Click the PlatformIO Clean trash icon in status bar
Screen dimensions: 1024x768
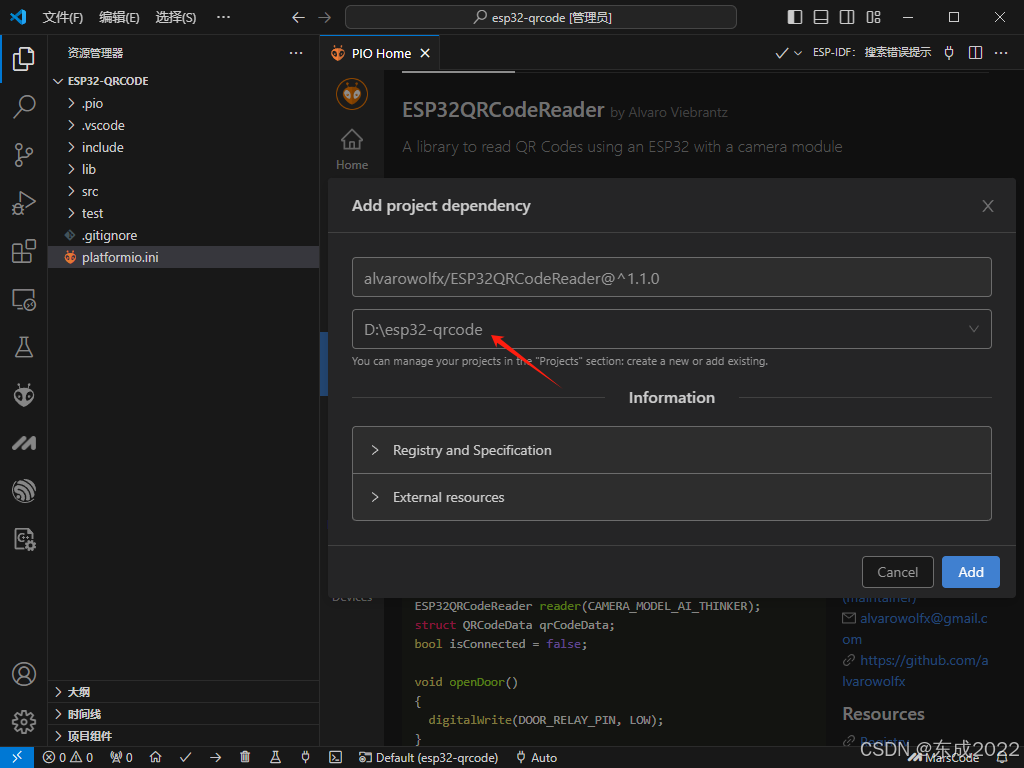click(245, 757)
